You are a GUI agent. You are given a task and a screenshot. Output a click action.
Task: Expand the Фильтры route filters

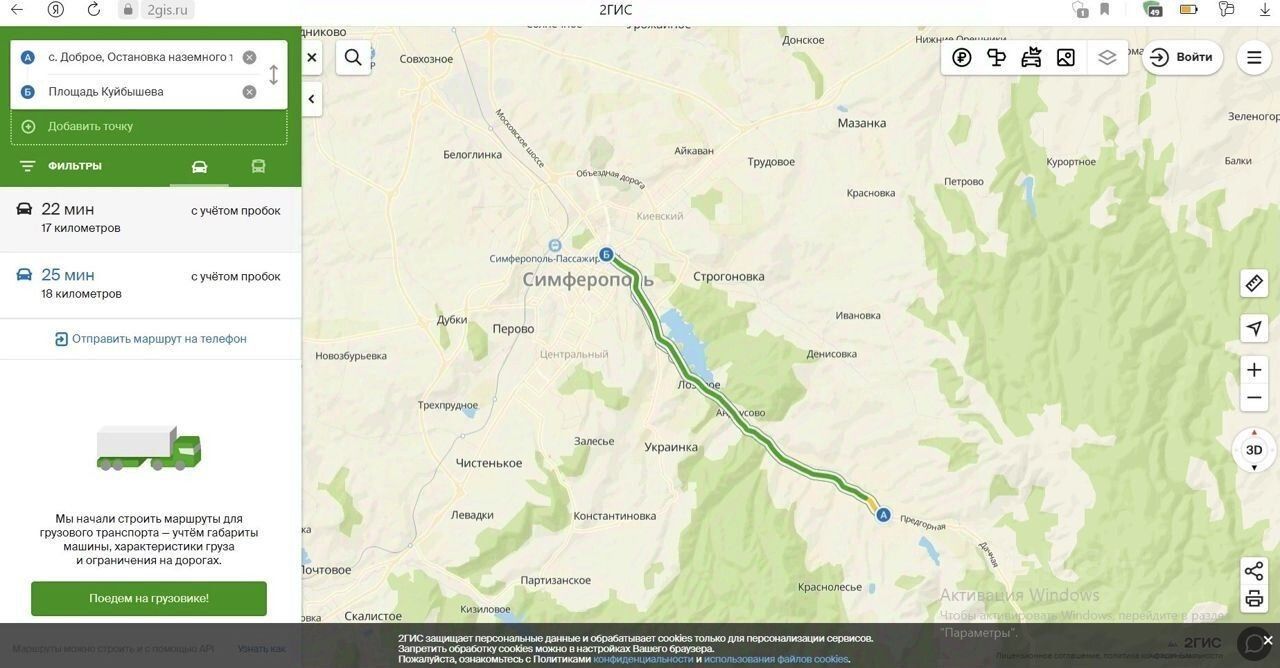pyautogui.click(x=61, y=166)
